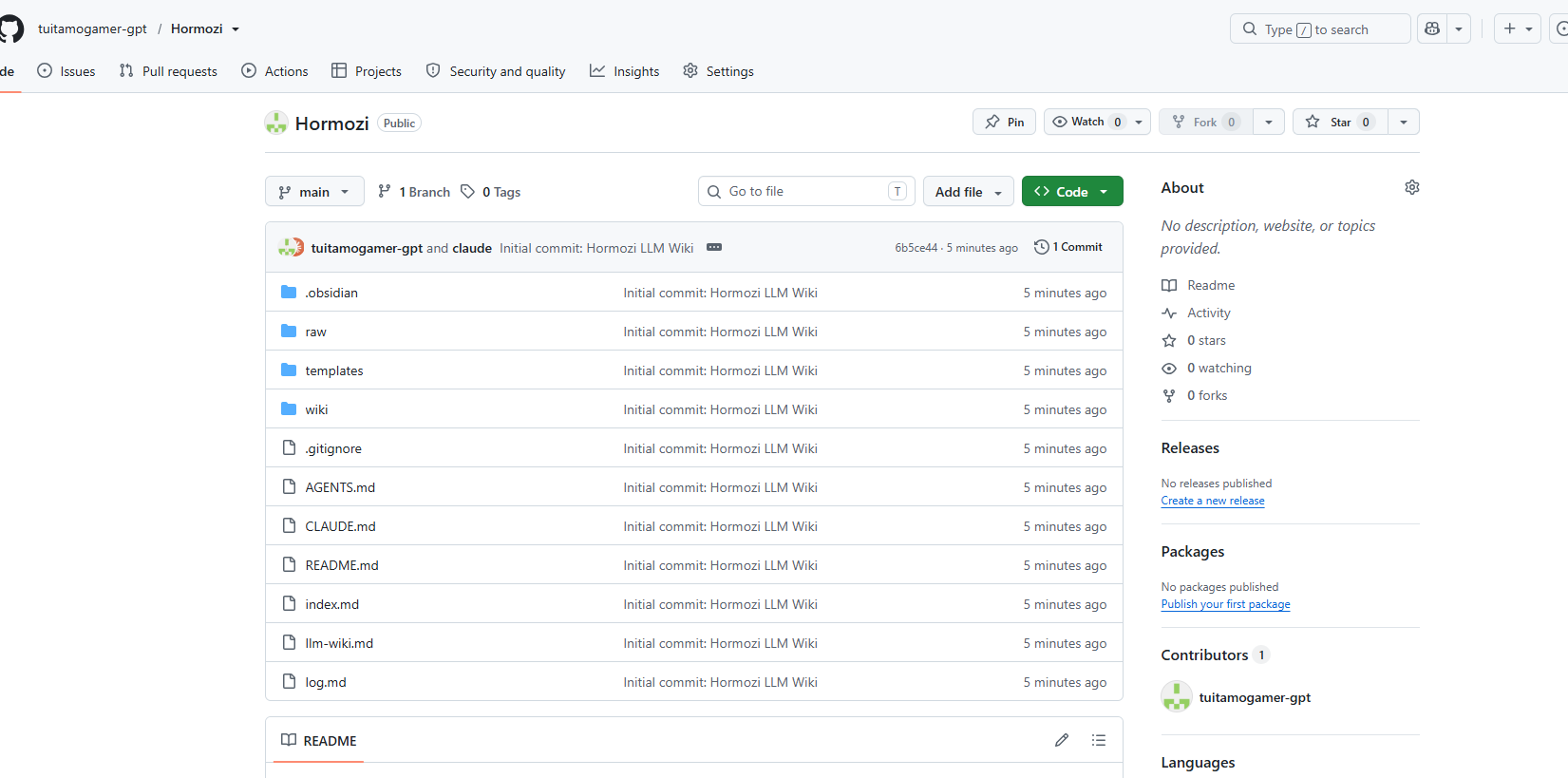Open the 0 stars link in About

pyautogui.click(x=1206, y=340)
